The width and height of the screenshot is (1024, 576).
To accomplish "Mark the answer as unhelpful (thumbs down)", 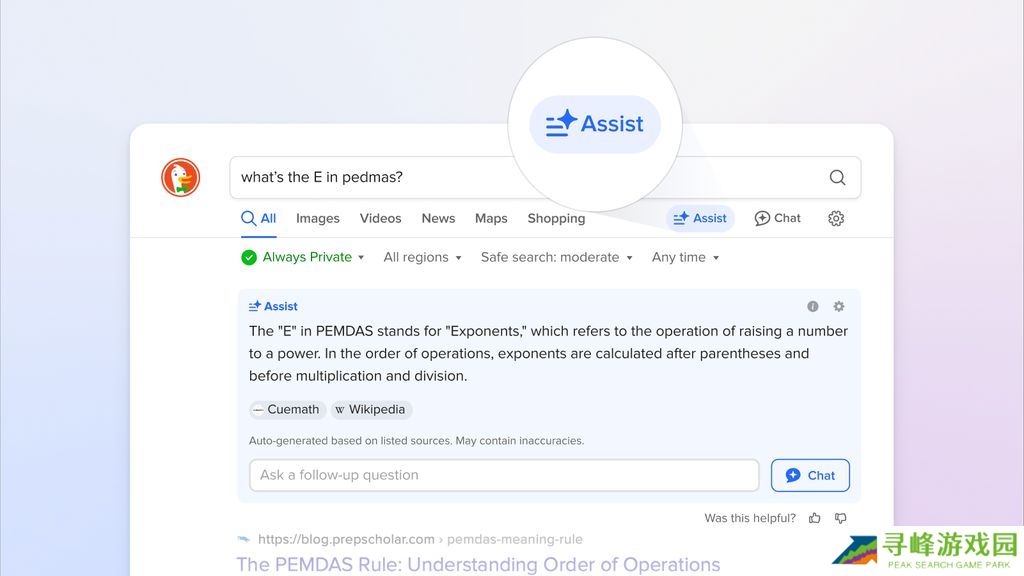I will pyautogui.click(x=840, y=518).
